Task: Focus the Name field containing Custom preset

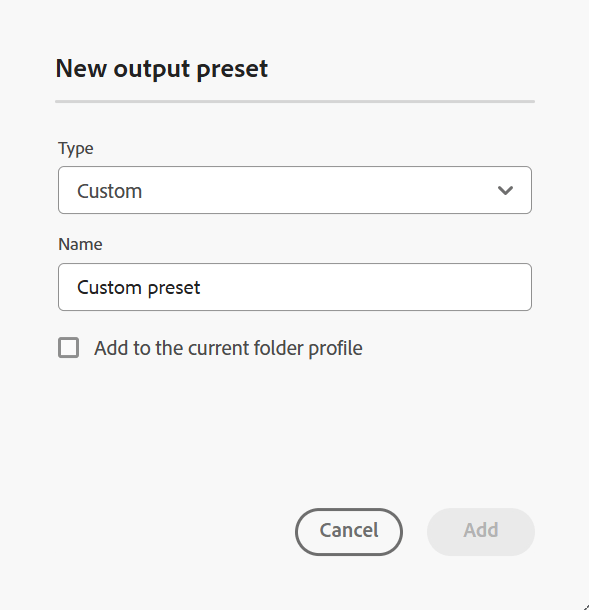Action: 294,287
